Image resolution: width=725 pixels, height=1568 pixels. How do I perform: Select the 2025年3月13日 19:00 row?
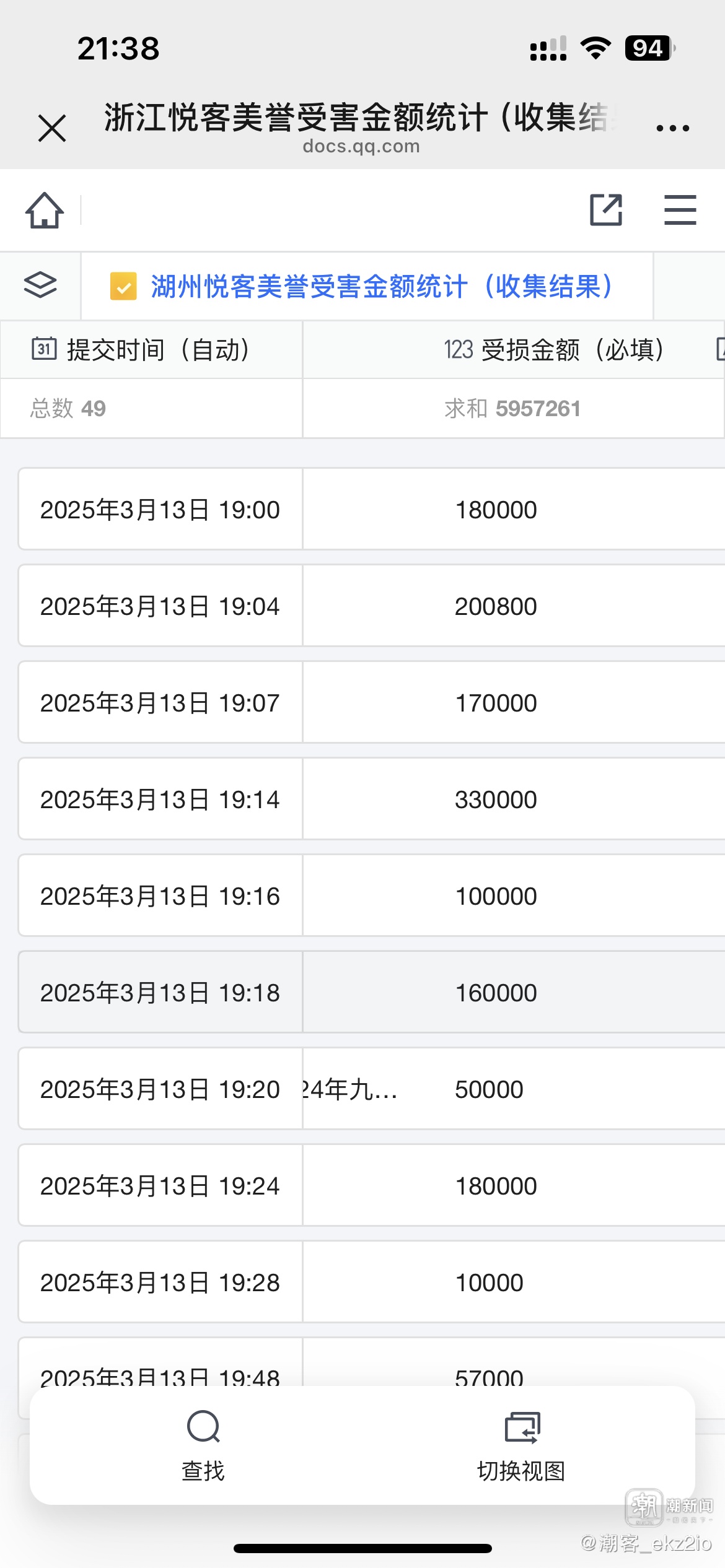(160, 510)
